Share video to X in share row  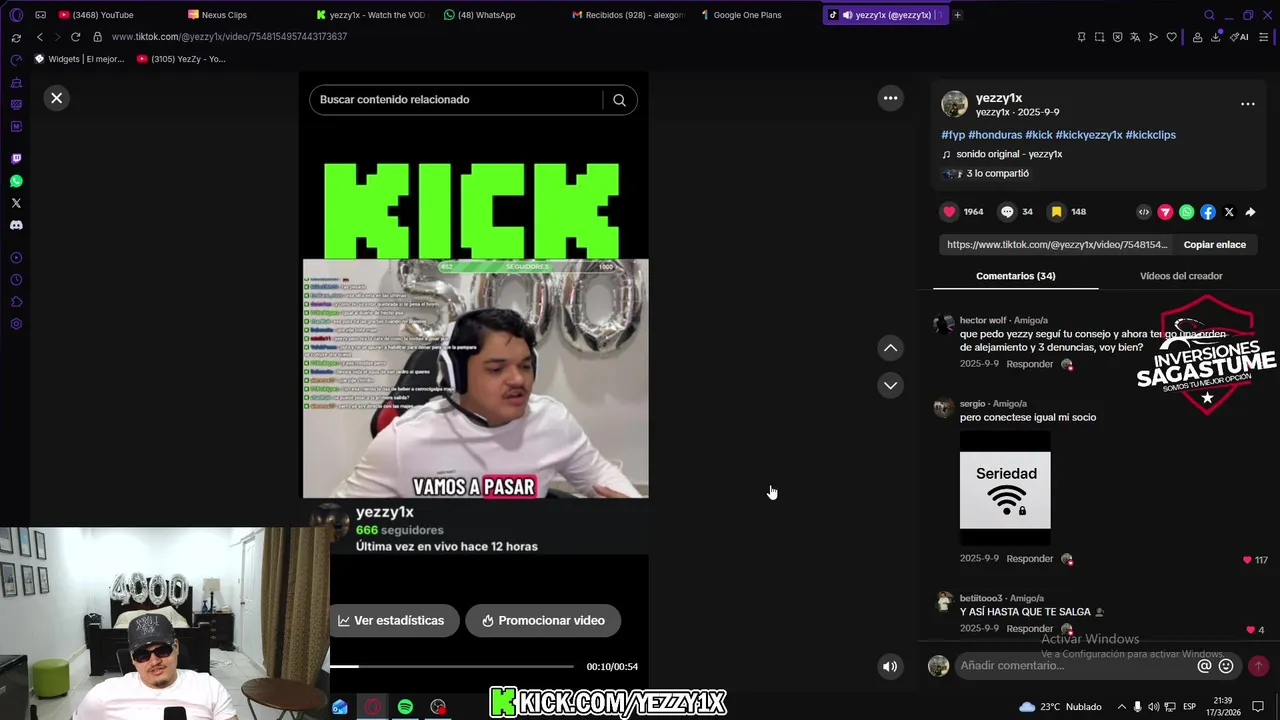[x=1229, y=212]
